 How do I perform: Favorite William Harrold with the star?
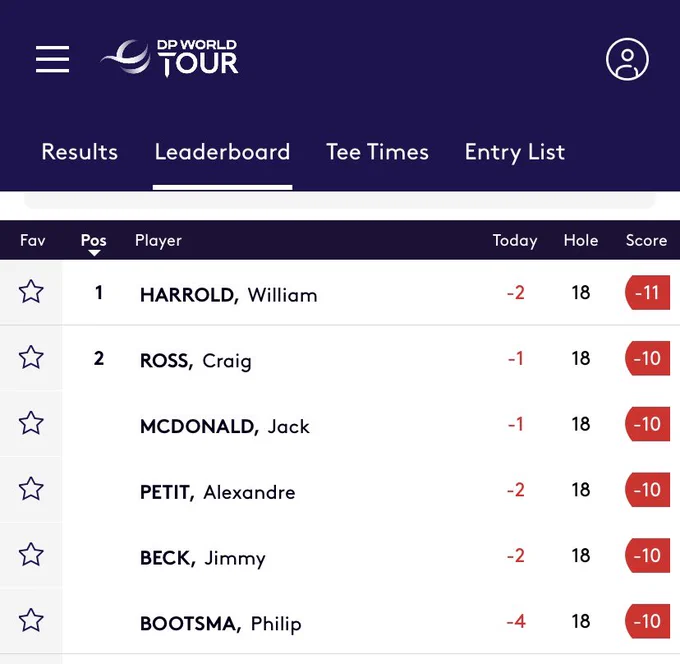click(x=31, y=292)
